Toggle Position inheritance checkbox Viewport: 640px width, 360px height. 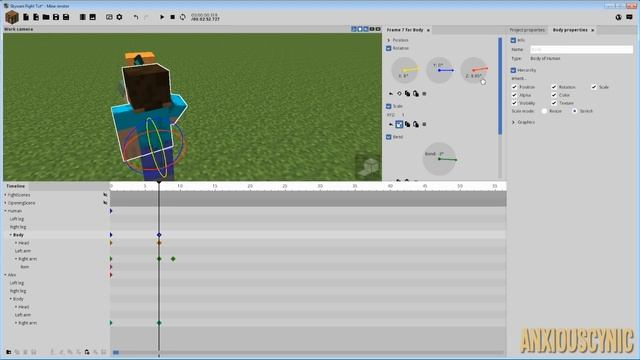coord(514,87)
